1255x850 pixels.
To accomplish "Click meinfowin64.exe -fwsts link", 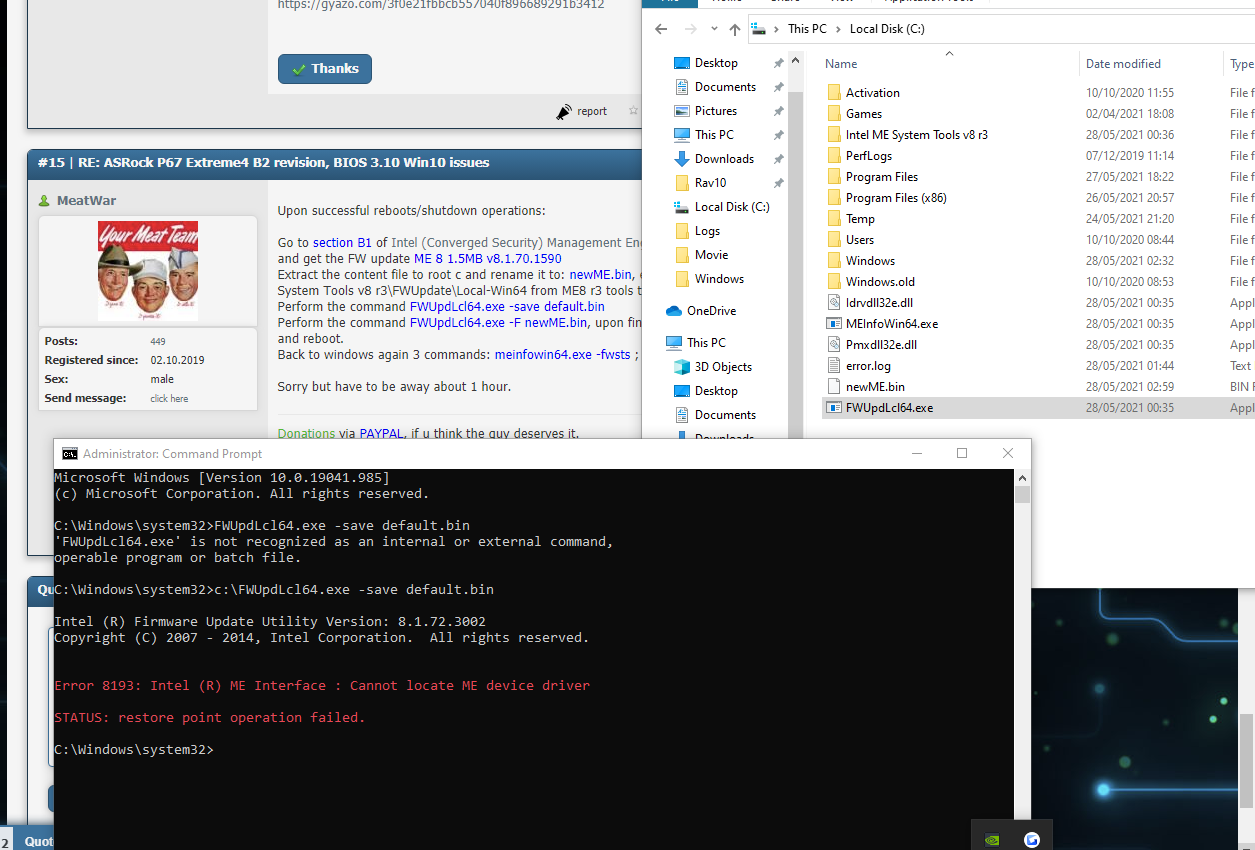I will [562, 355].
